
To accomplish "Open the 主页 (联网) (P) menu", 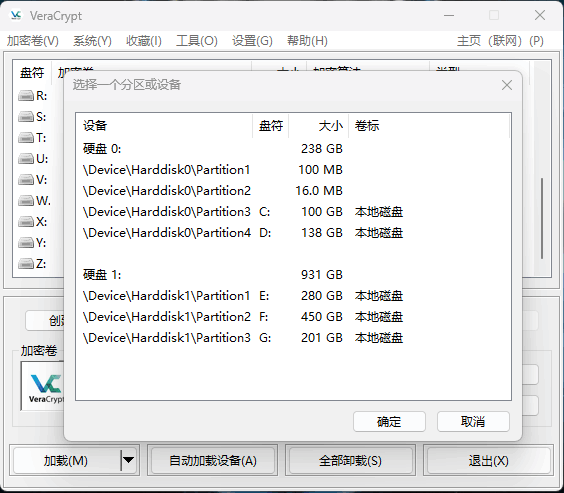I will (x=500, y=41).
